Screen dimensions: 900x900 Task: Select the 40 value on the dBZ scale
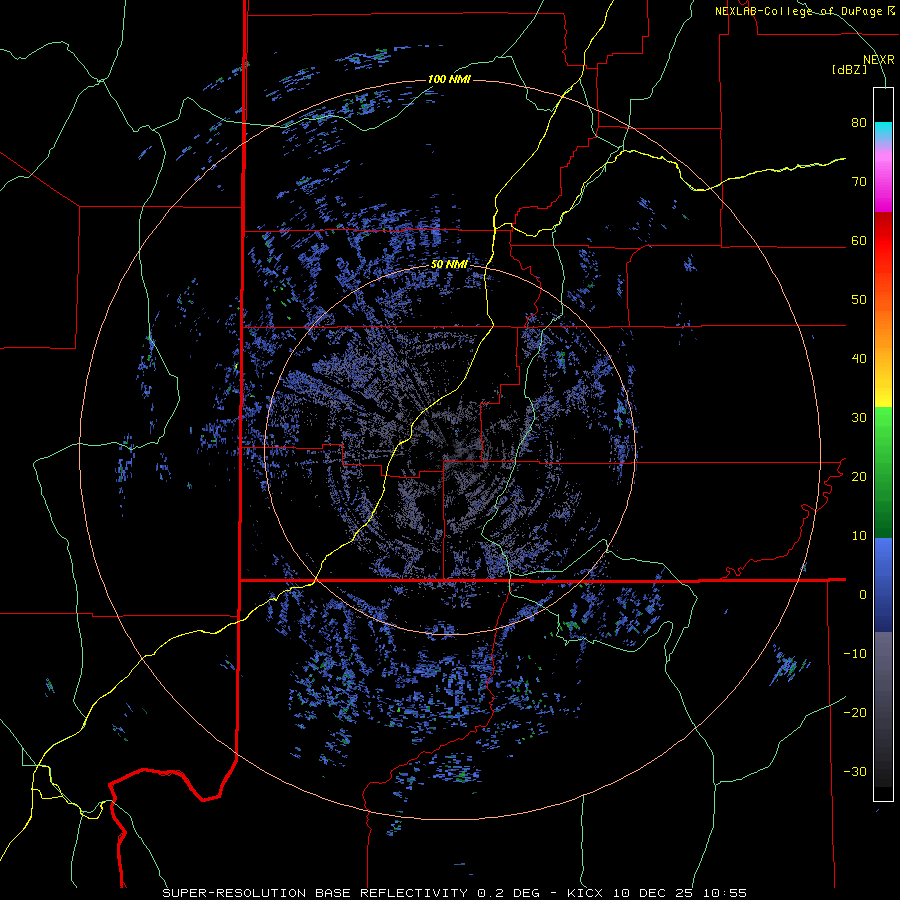[x=859, y=359]
